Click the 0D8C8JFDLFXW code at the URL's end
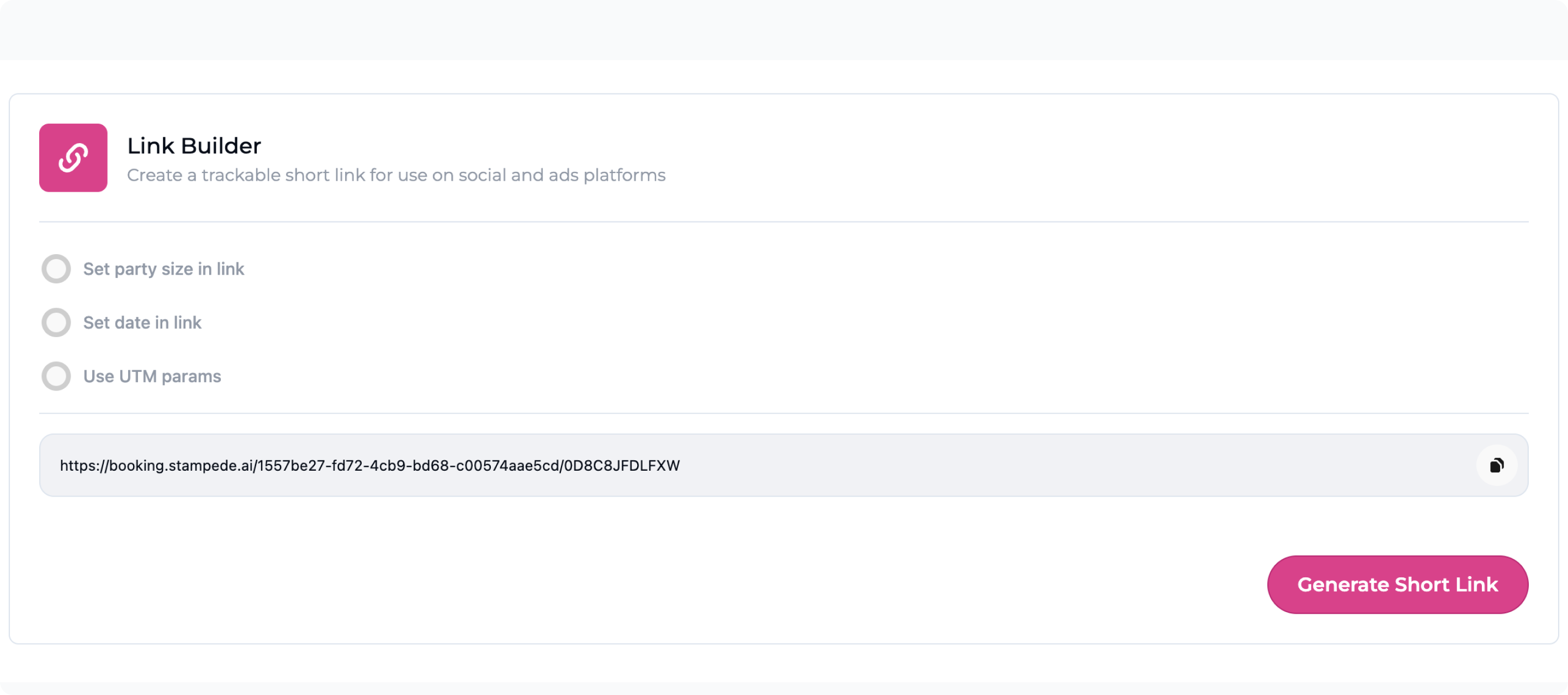The image size is (1568, 695). pyautogui.click(x=622, y=465)
